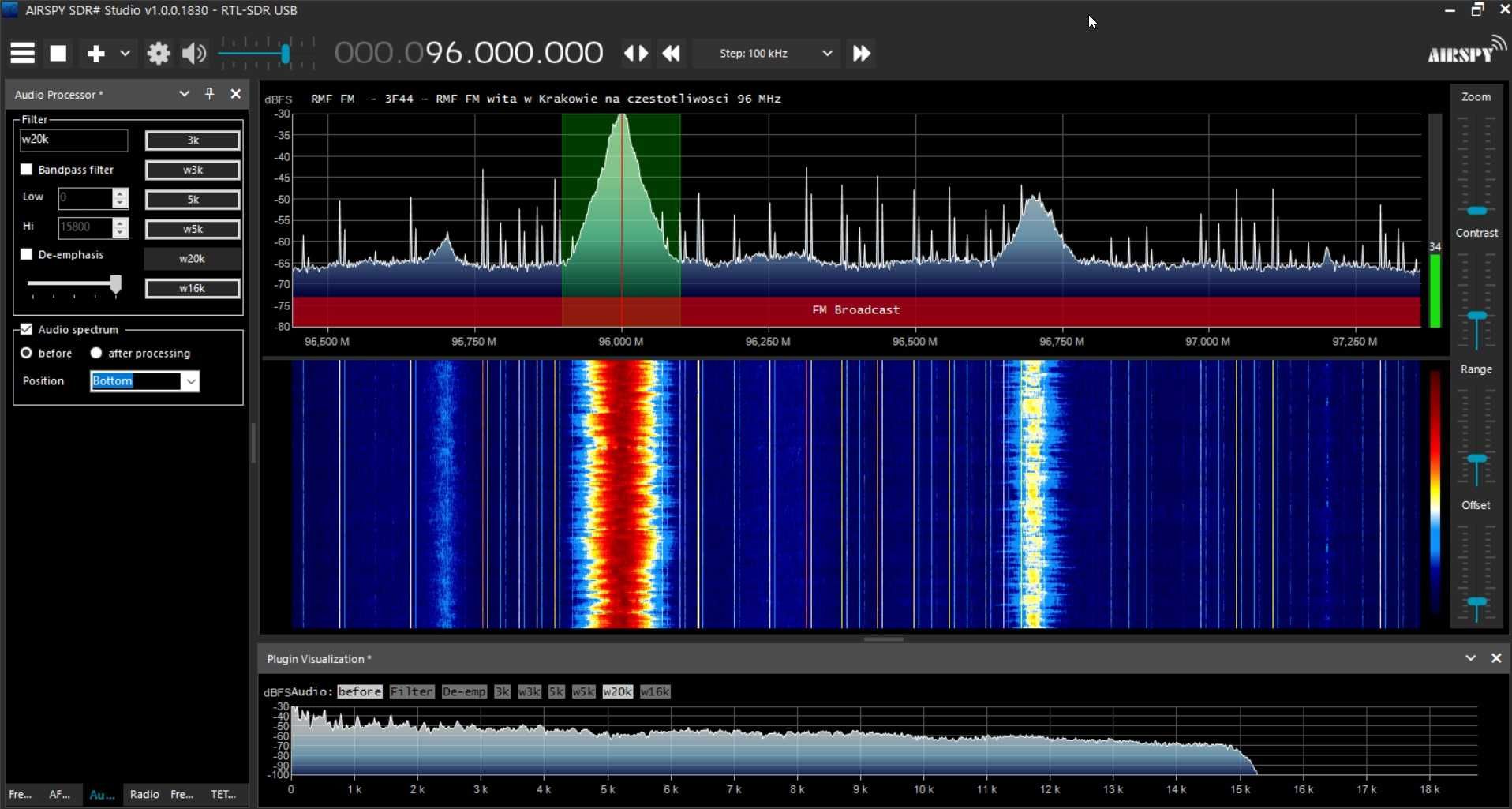Click the Hi frequency value field
The width and height of the screenshot is (1512, 809).
[x=85, y=227]
